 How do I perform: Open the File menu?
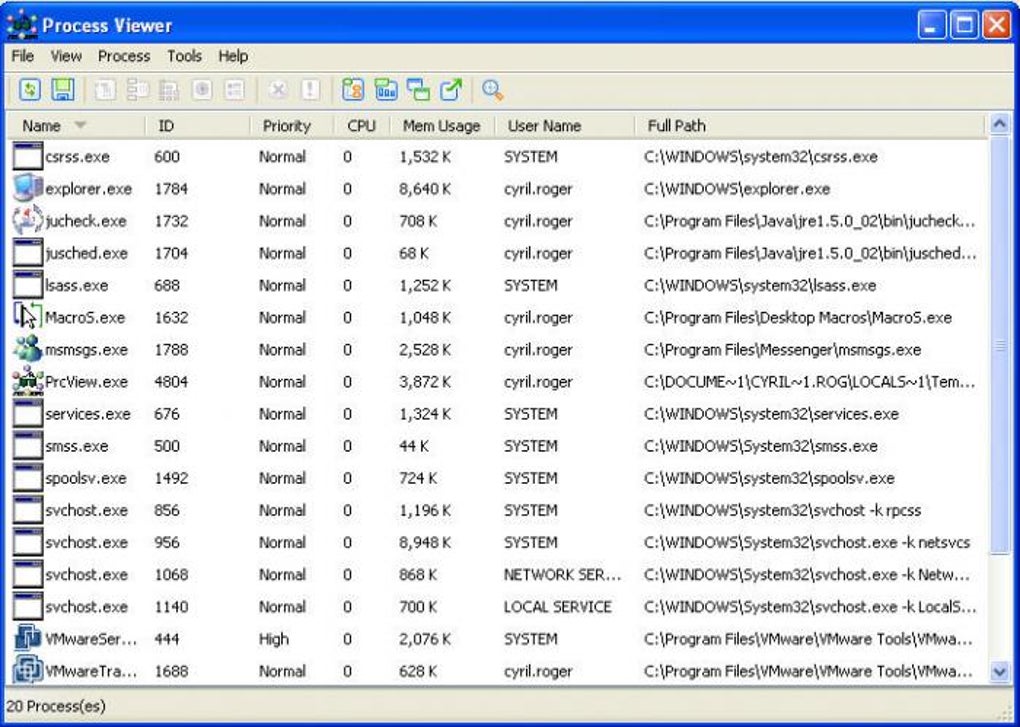tap(23, 56)
